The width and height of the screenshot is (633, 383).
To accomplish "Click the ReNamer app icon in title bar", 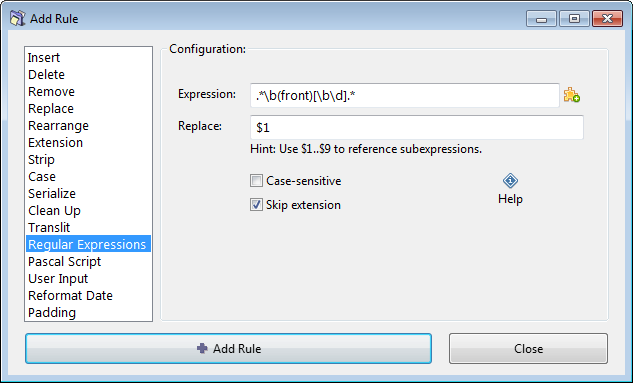I will (17, 19).
